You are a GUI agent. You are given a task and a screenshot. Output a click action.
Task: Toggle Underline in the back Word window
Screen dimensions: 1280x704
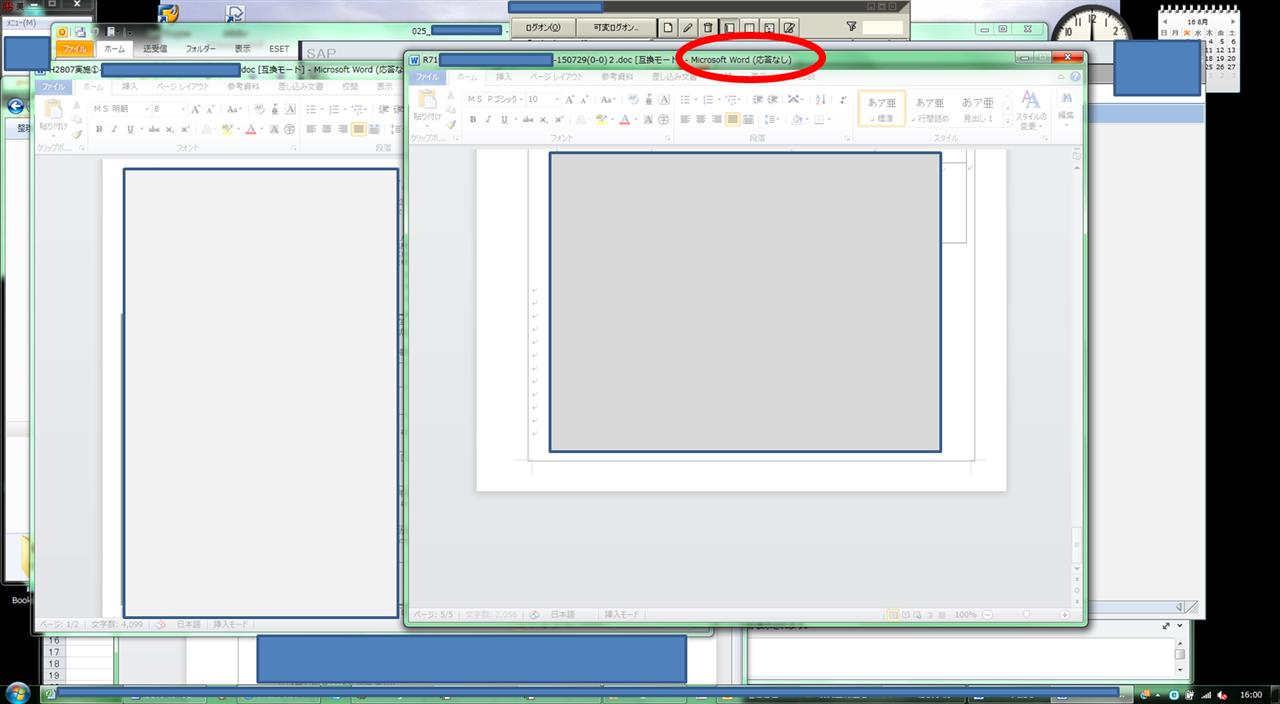click(130, 129)
